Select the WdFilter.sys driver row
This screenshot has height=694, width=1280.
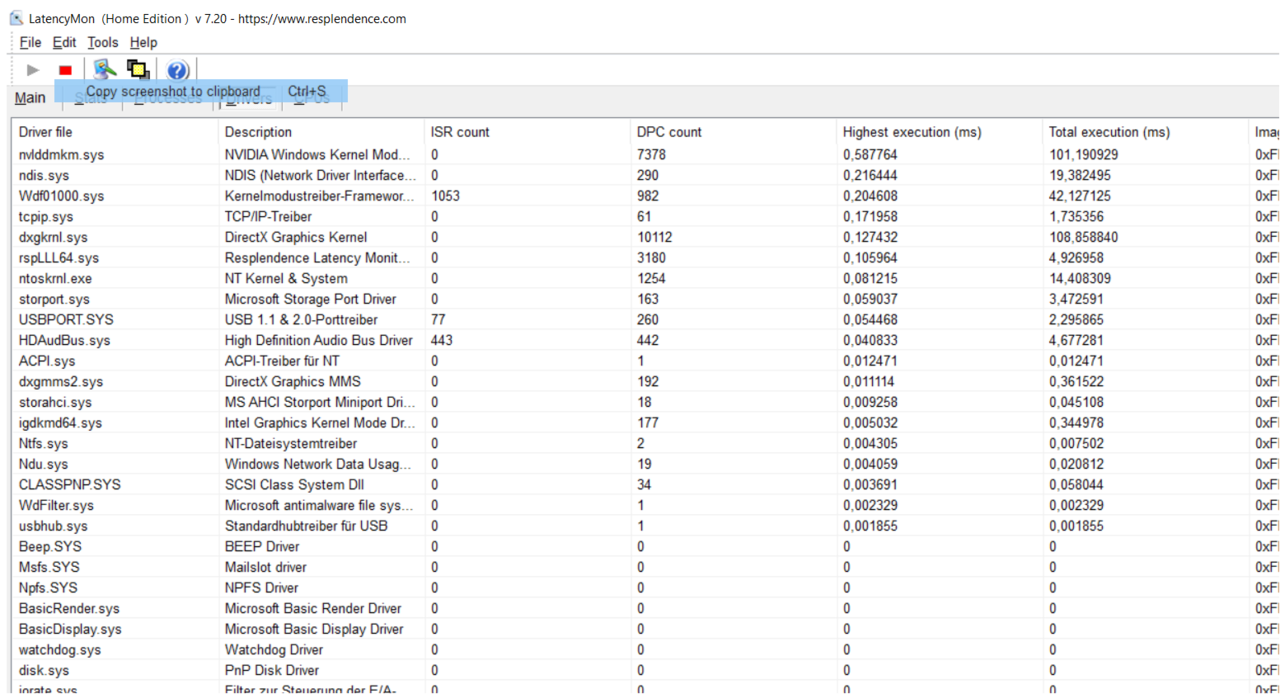tap(645, 505)
